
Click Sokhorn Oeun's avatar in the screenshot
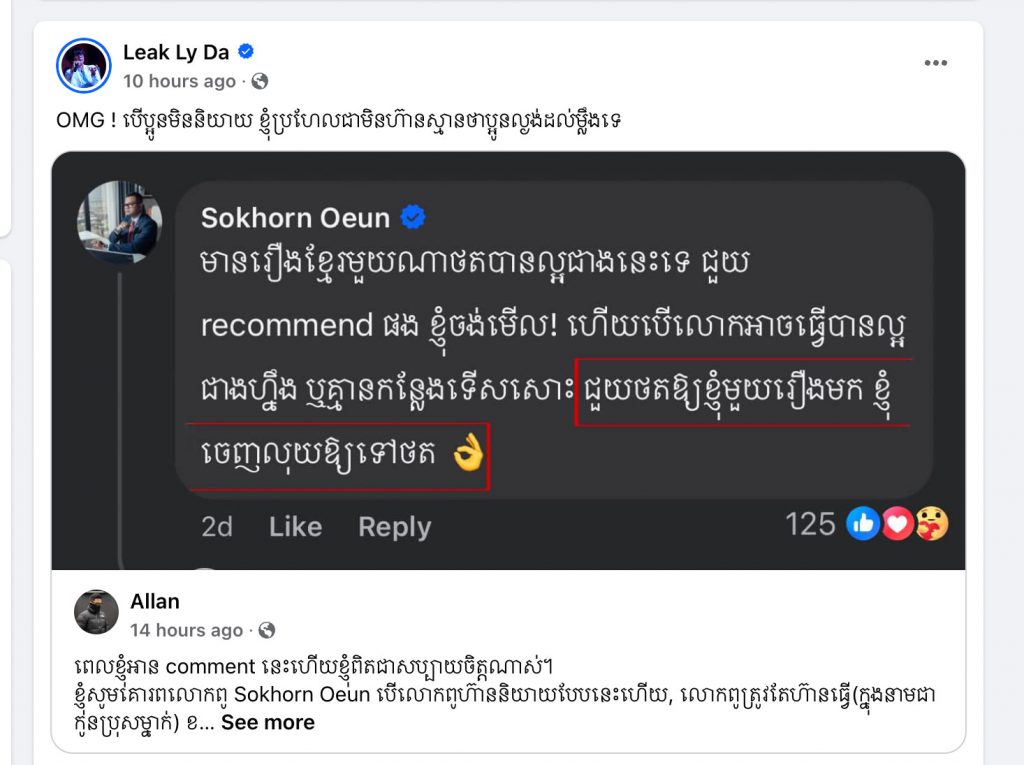point(120,221)
